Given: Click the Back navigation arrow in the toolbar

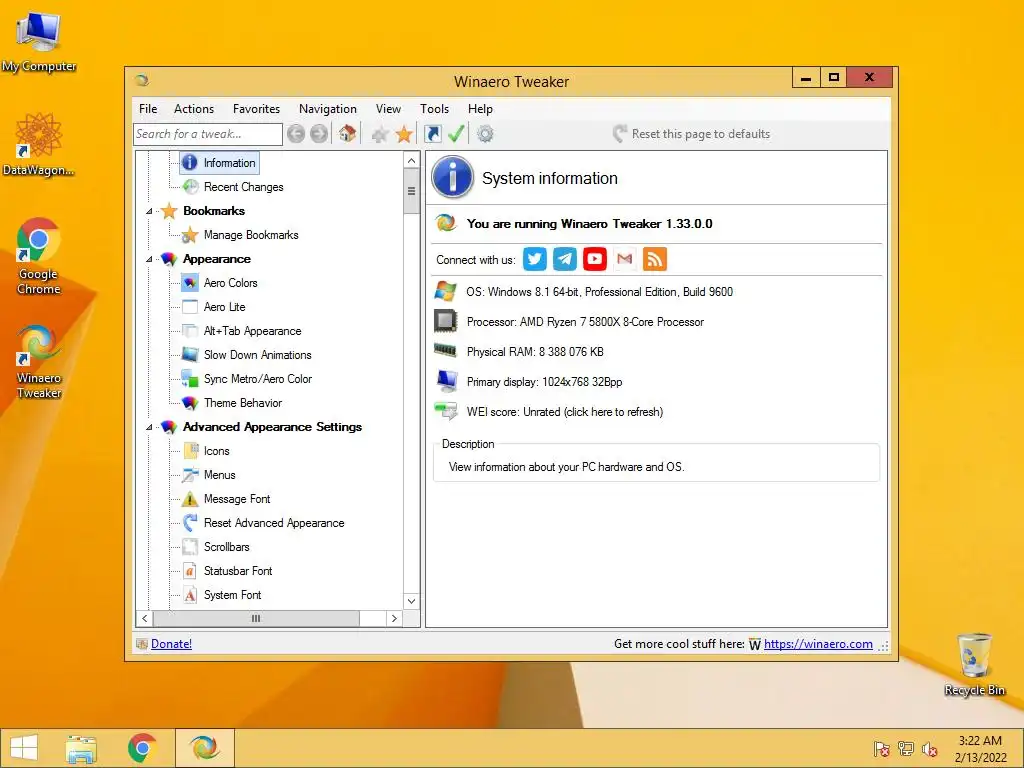Looking at the screenshot, I should (296, 134).
